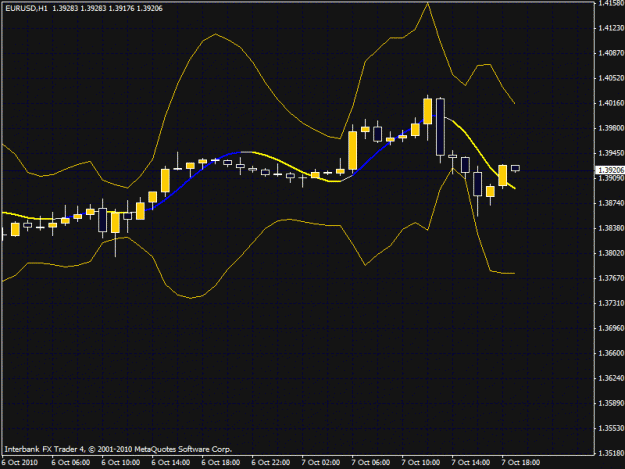Click the OHLC quote values 1.39283 1.39283 1.39176 1.39206

coord(107,8)
